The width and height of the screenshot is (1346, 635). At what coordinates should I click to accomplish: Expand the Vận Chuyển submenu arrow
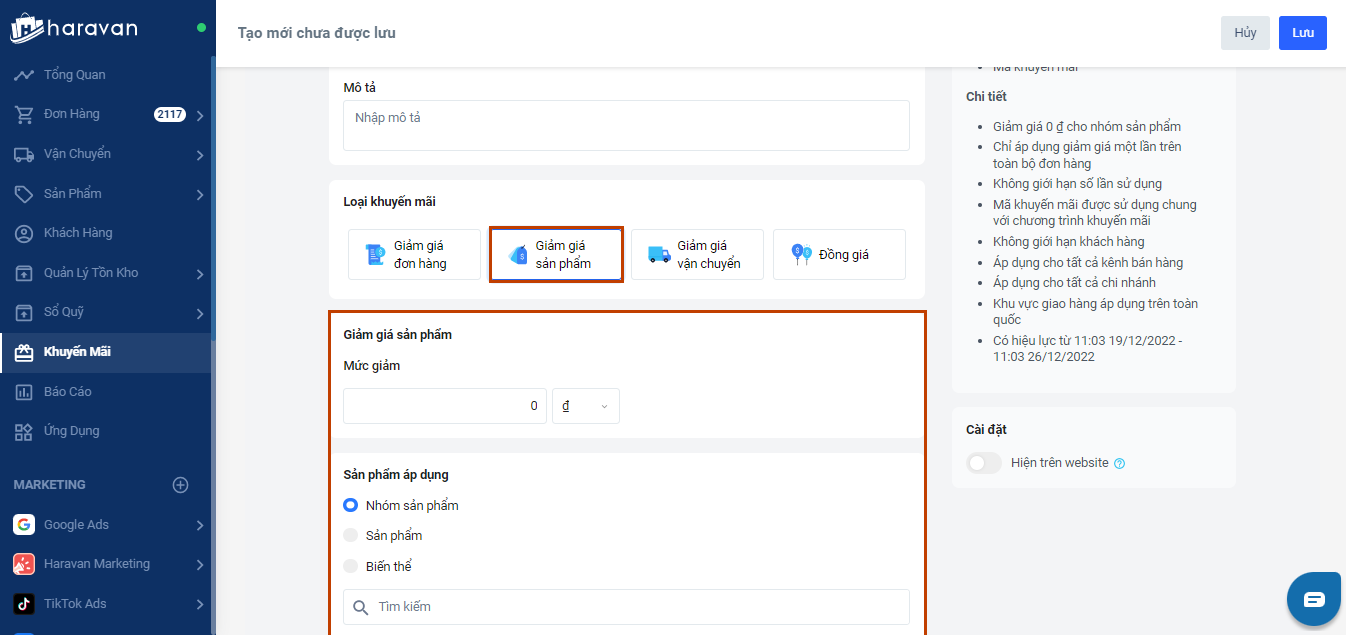[x=200, y=155]
